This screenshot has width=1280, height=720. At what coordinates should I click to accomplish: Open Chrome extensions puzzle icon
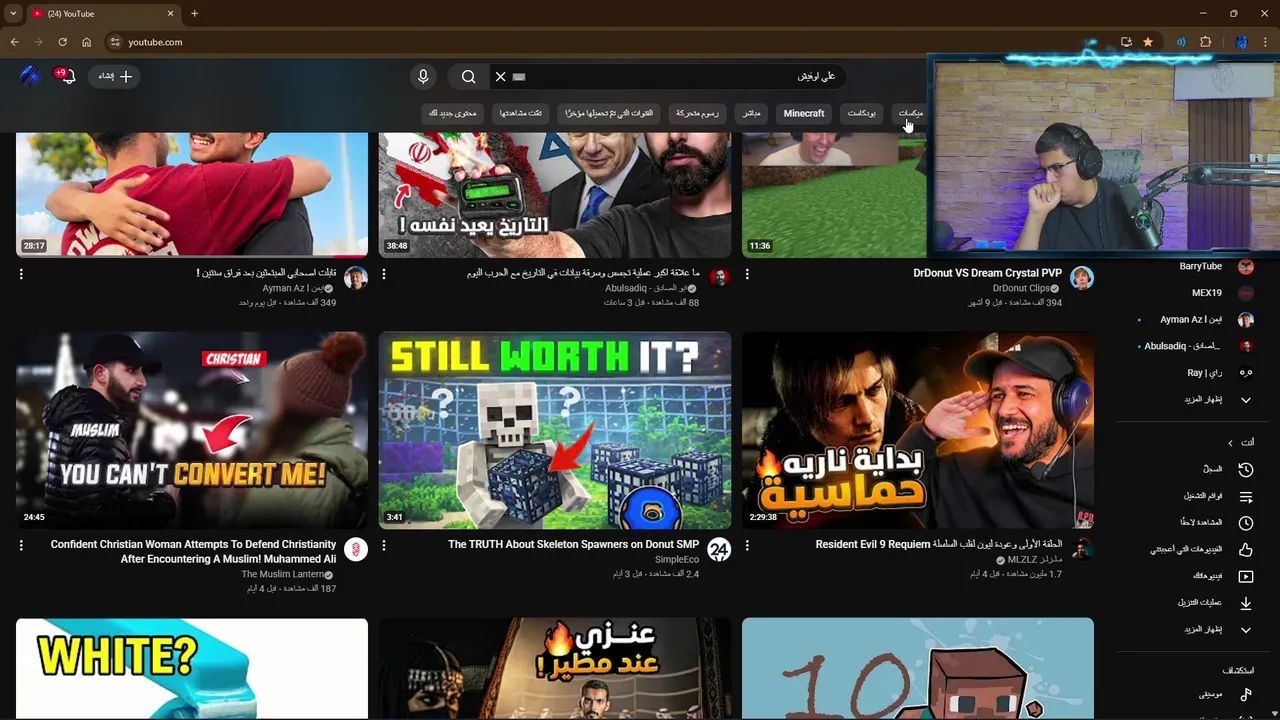click(1205, 42)
